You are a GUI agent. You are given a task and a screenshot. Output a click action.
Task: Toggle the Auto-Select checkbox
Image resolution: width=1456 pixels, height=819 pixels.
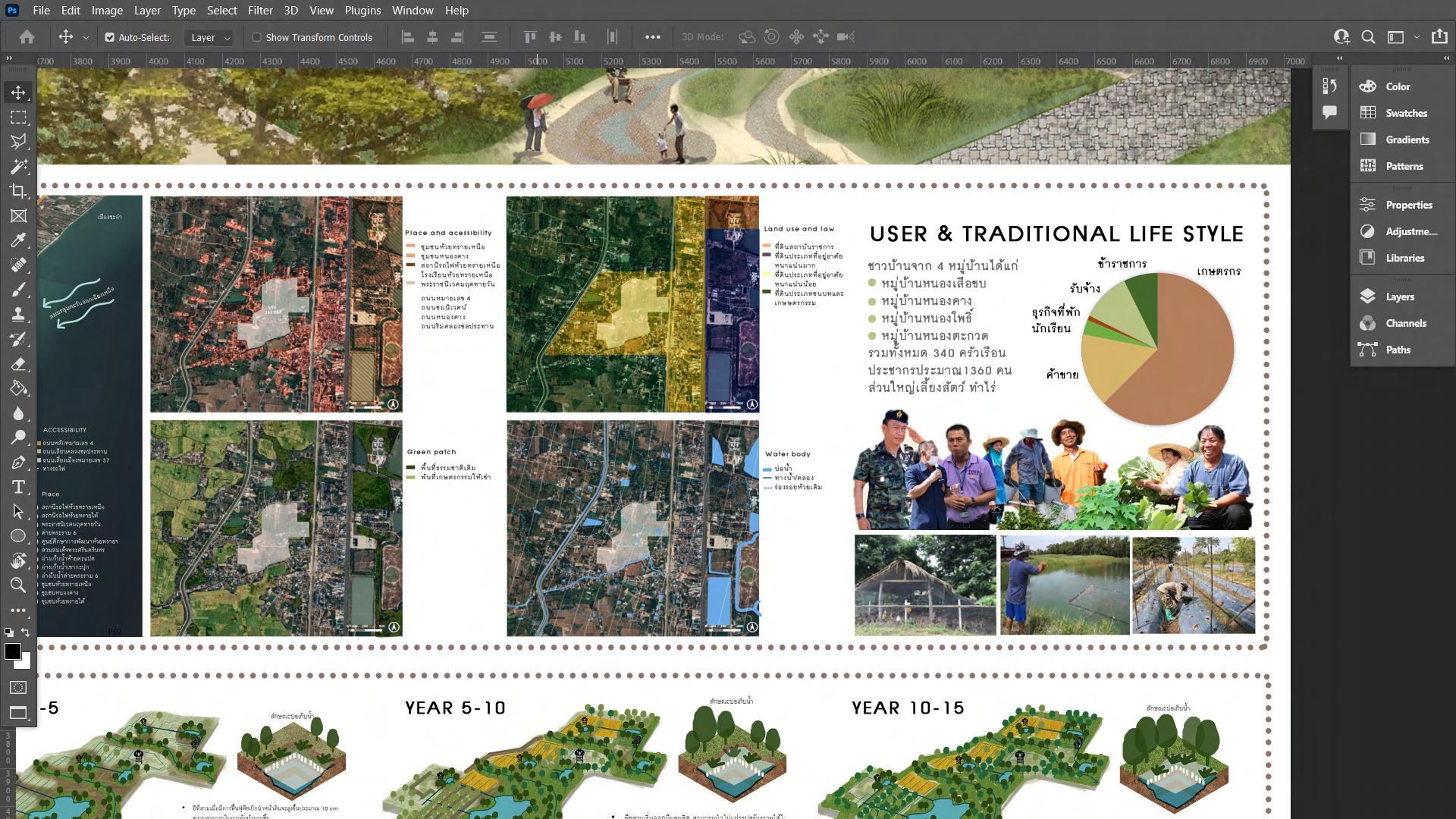click(x=109, y=37)
